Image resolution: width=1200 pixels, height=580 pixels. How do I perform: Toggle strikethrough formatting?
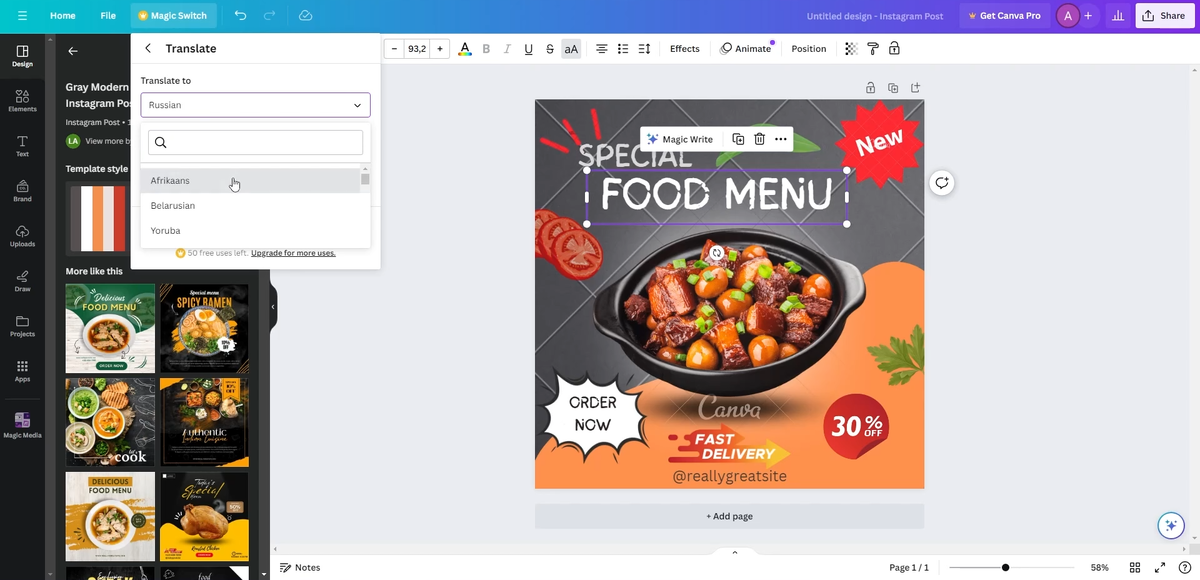[550, 49]
